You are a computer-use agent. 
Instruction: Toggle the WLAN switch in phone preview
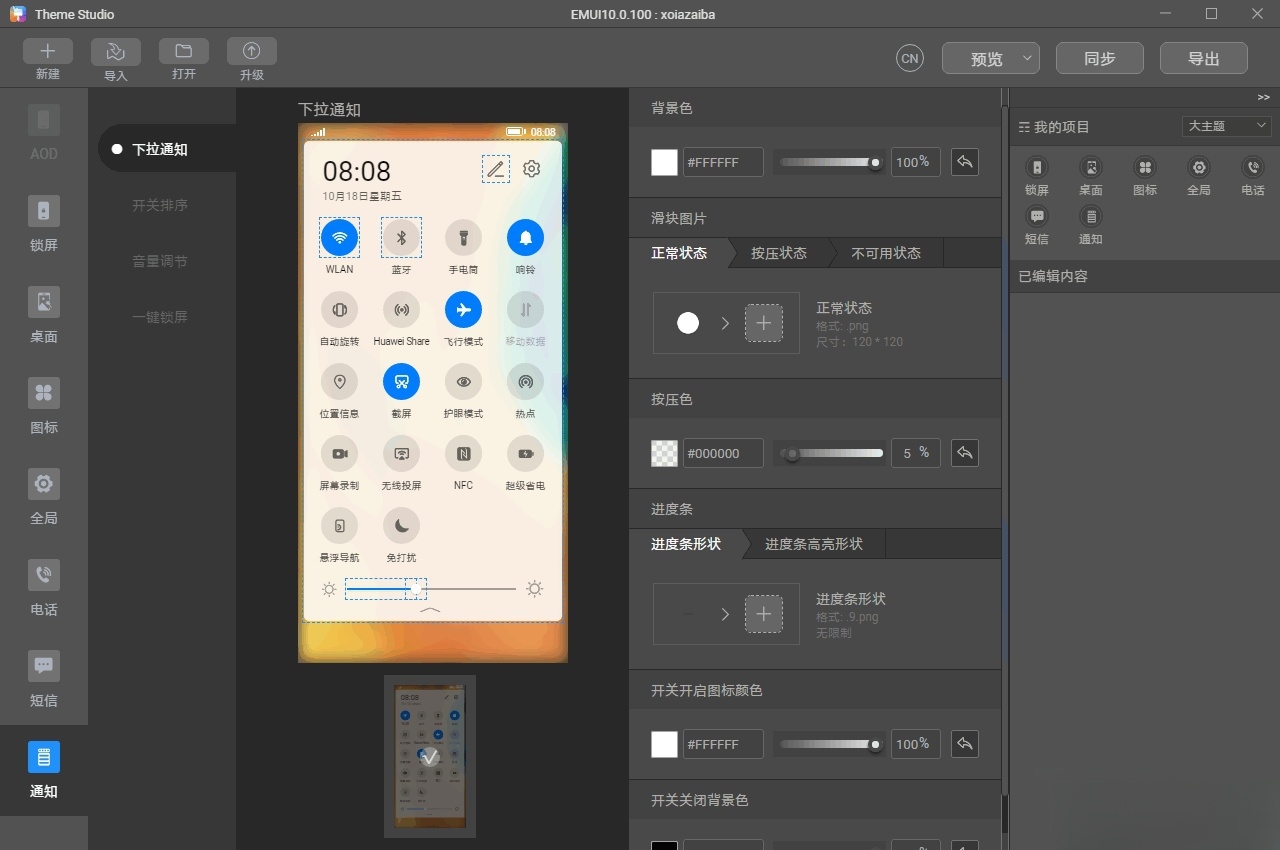click(340, 238)
